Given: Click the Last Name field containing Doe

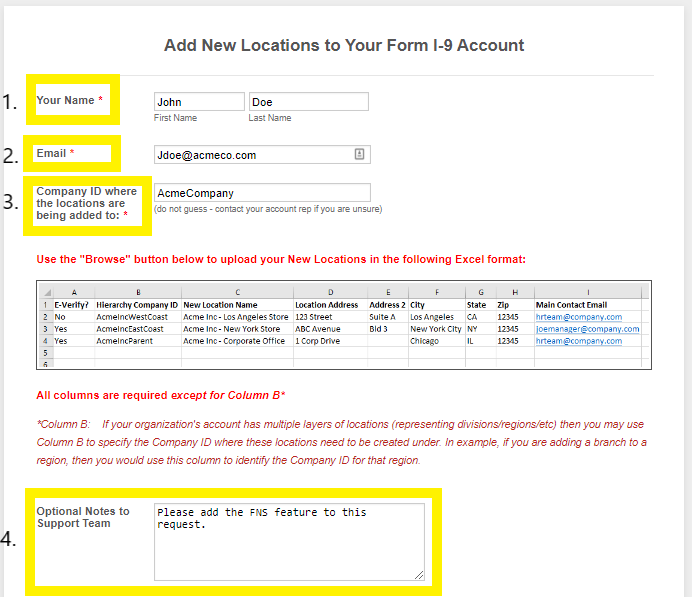Looking at the screenshot, I should (x=308, y=102).
